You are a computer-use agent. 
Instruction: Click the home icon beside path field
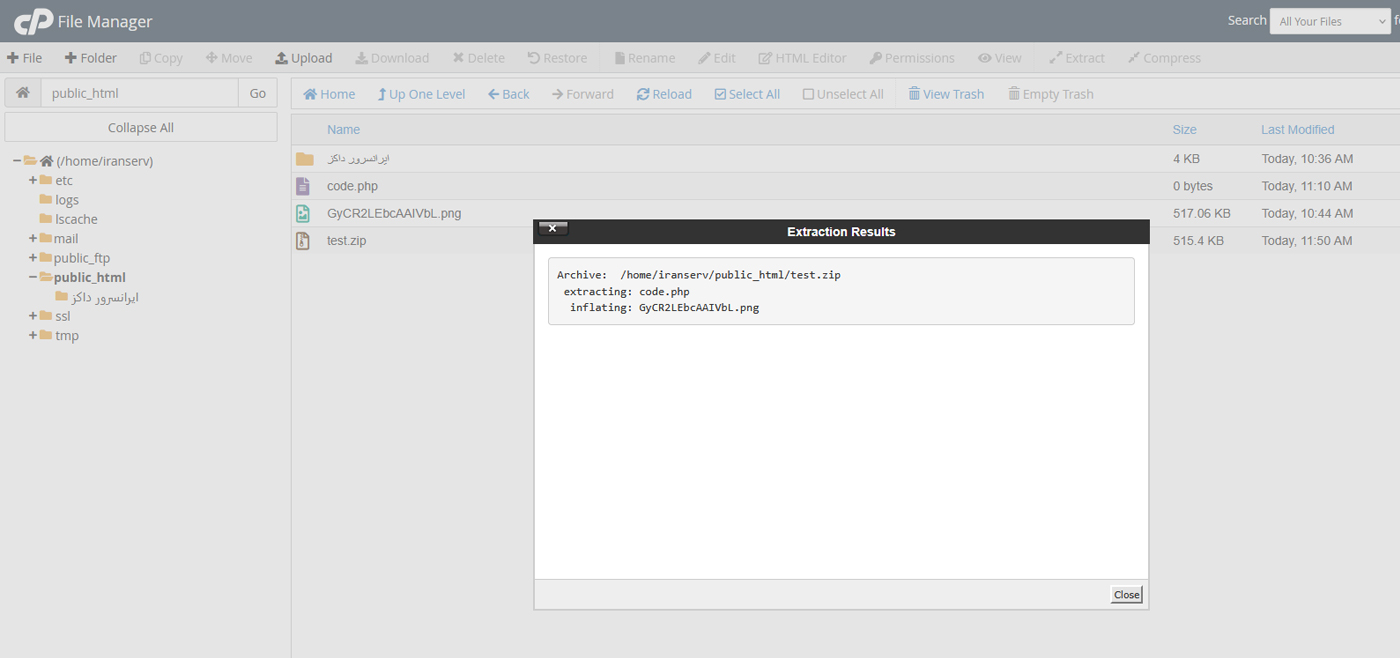pyautogui.click(x=22, y=93)
